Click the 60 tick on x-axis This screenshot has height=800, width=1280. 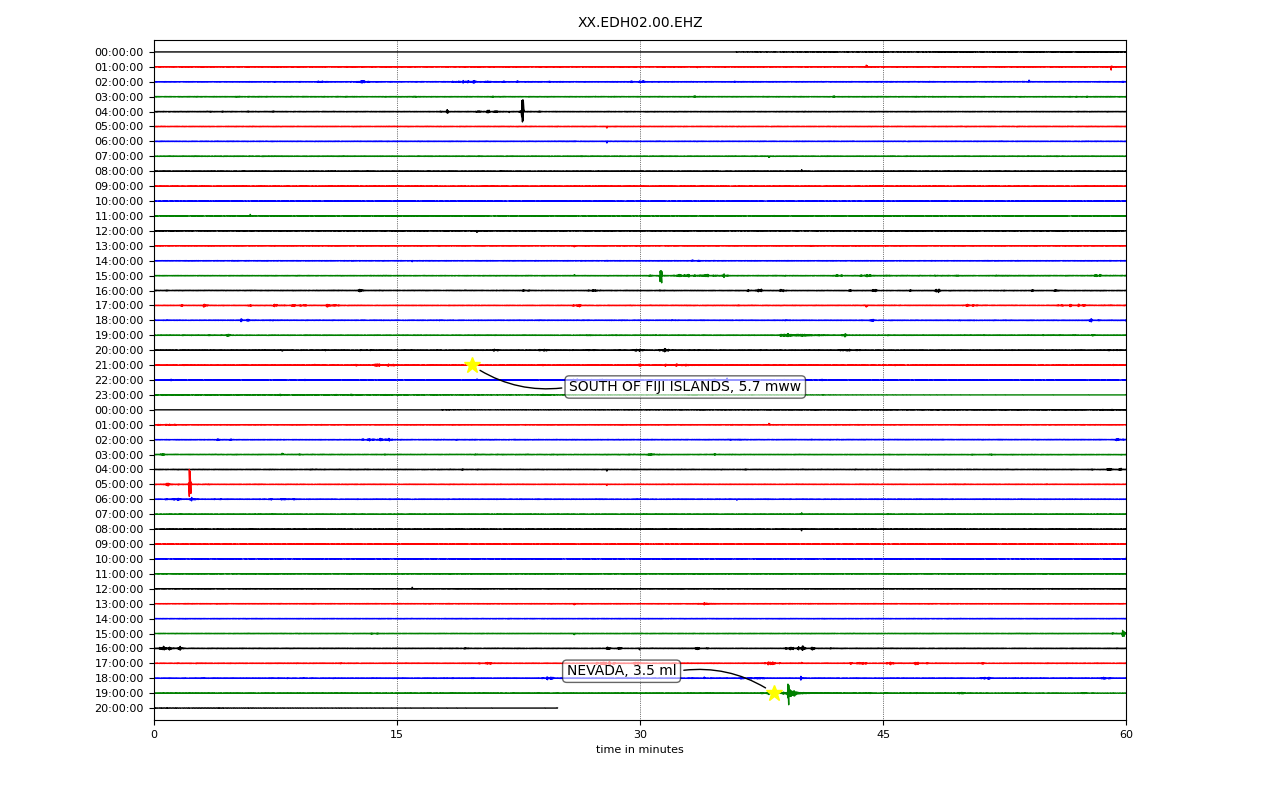[1126, 734]
